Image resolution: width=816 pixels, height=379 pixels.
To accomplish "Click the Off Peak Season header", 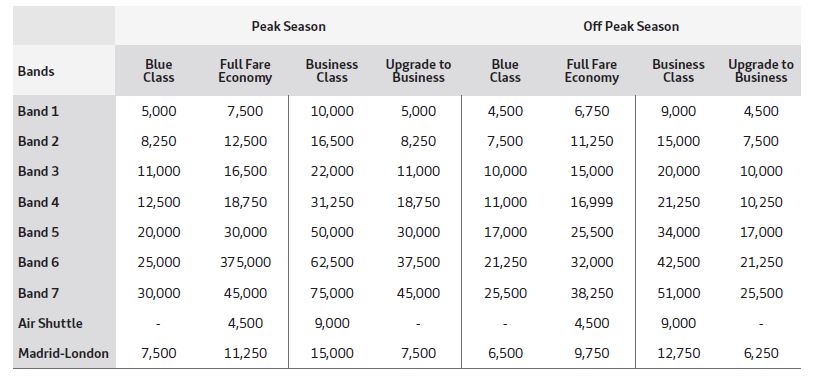I will point(631,27).
